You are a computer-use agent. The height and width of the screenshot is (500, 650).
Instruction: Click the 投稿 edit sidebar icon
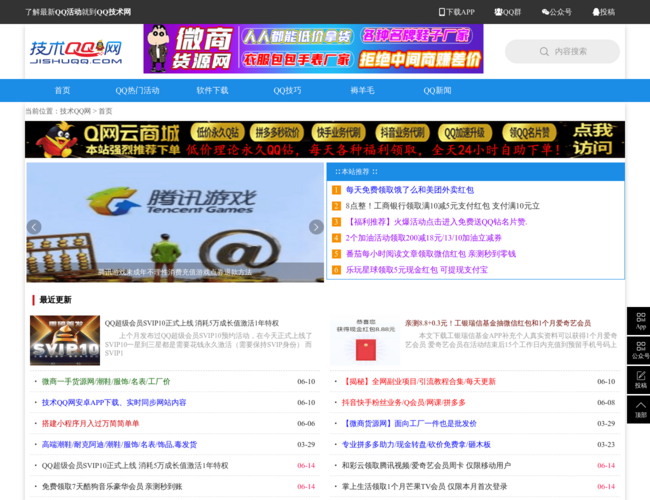pyautogui.click(x=640, y=380)
